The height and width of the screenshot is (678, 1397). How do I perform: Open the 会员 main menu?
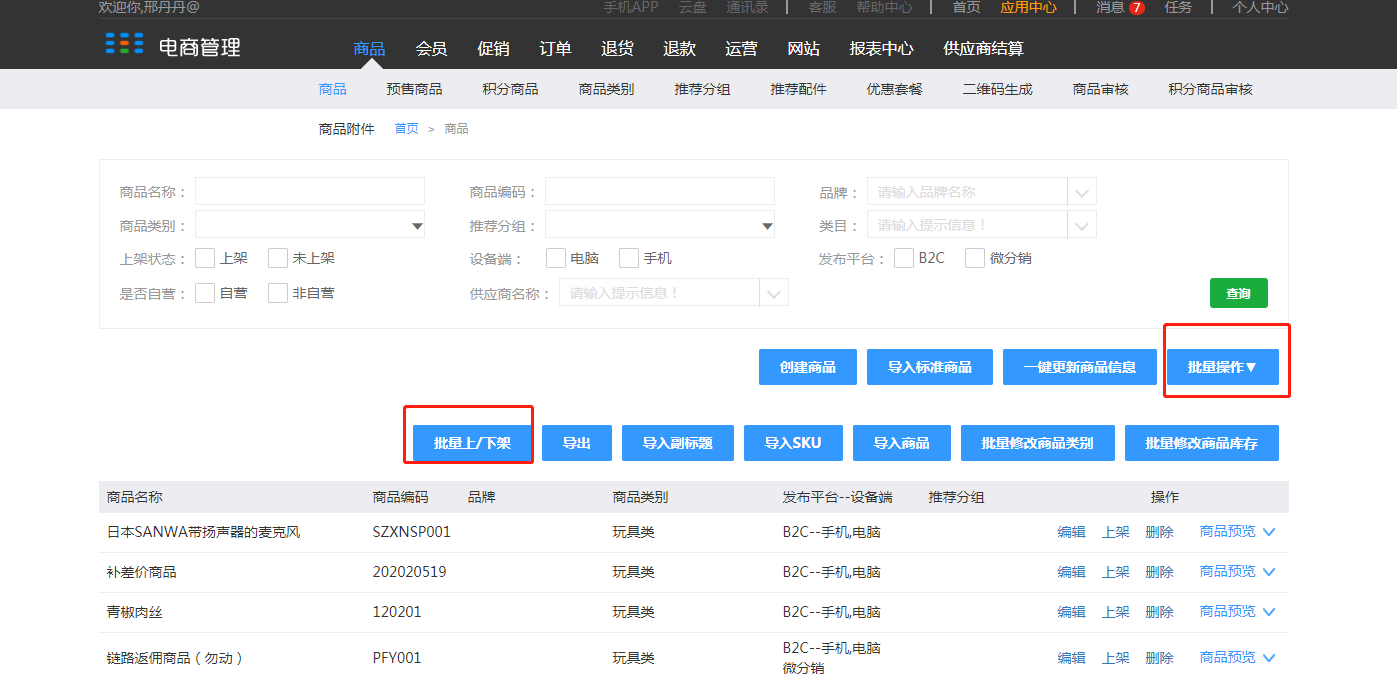tap(431, 49)
